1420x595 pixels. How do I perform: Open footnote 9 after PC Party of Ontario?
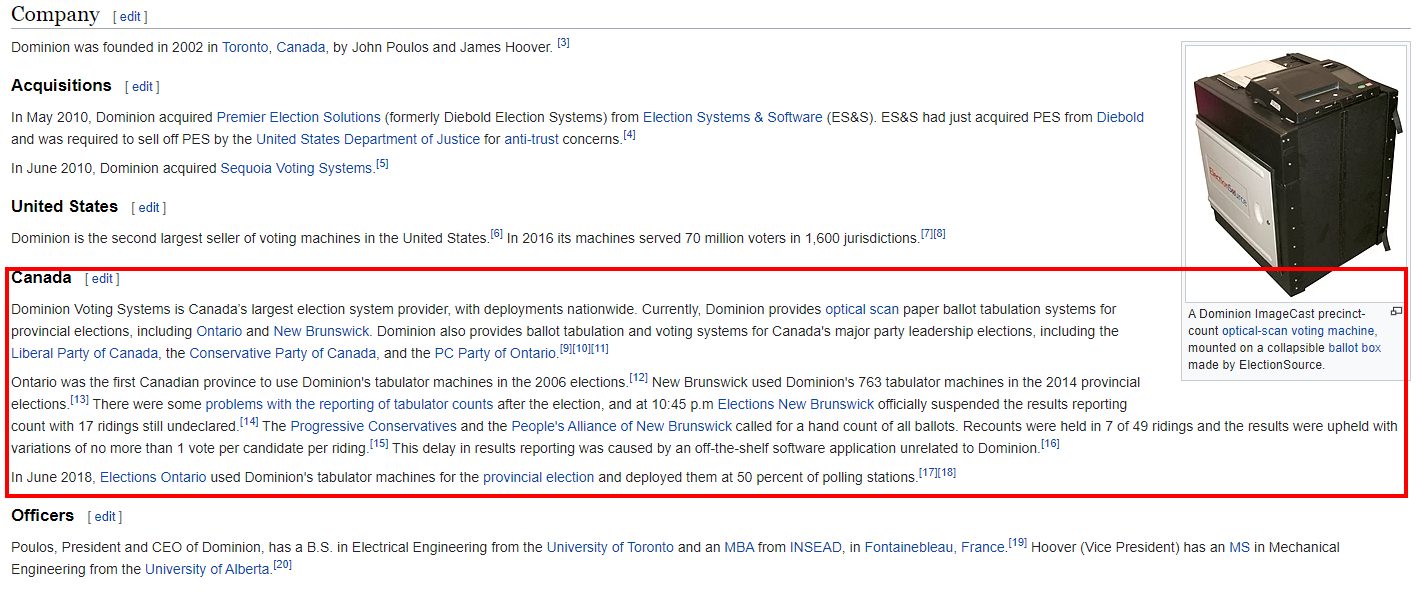pos(566,348)
